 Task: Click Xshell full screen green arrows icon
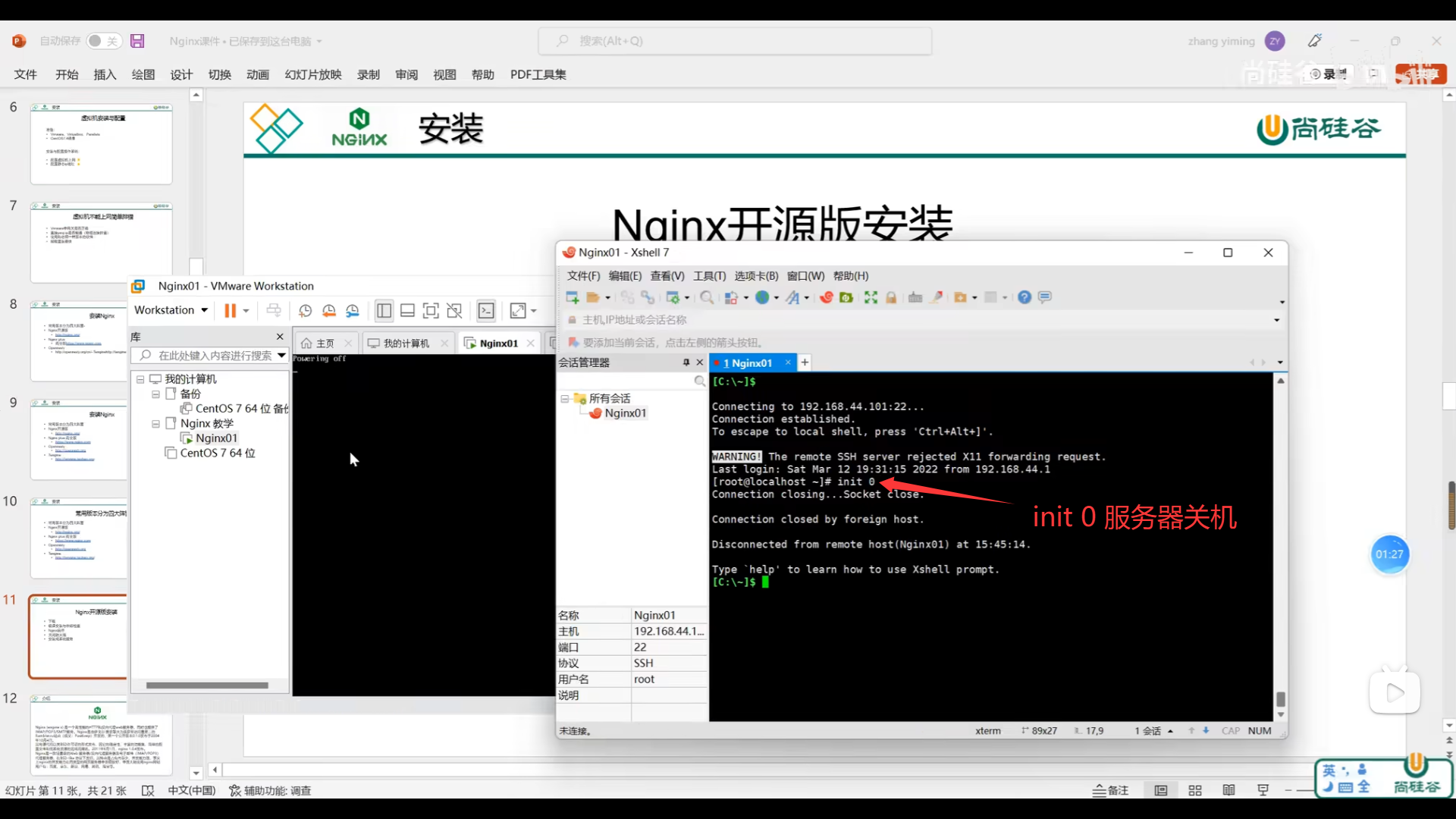871,297
